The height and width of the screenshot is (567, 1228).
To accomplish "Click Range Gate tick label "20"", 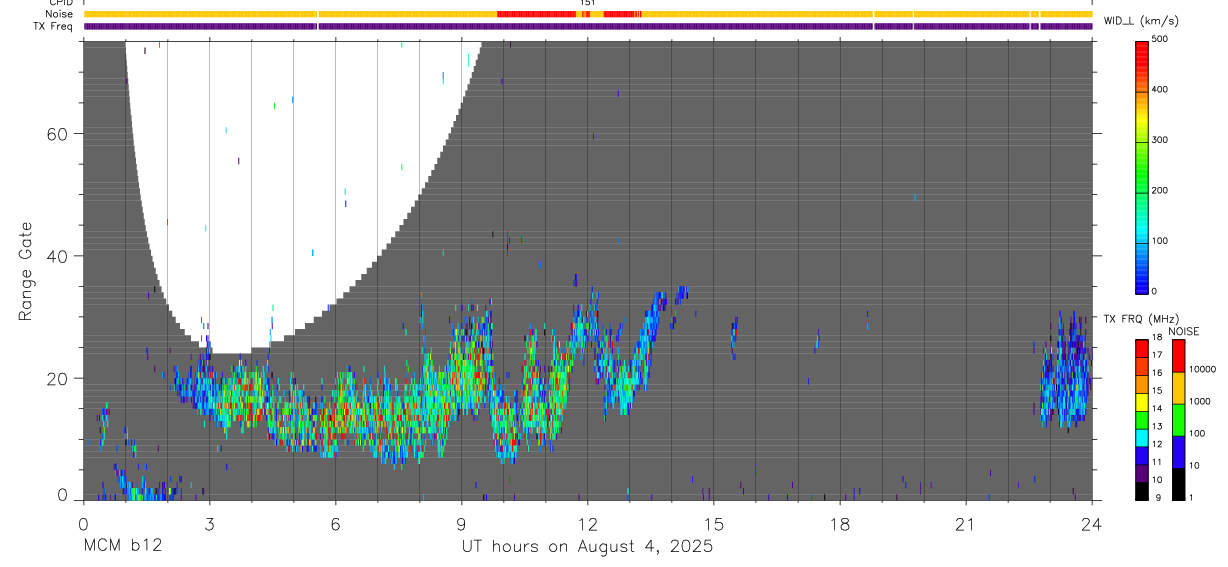I will point(58,378).
